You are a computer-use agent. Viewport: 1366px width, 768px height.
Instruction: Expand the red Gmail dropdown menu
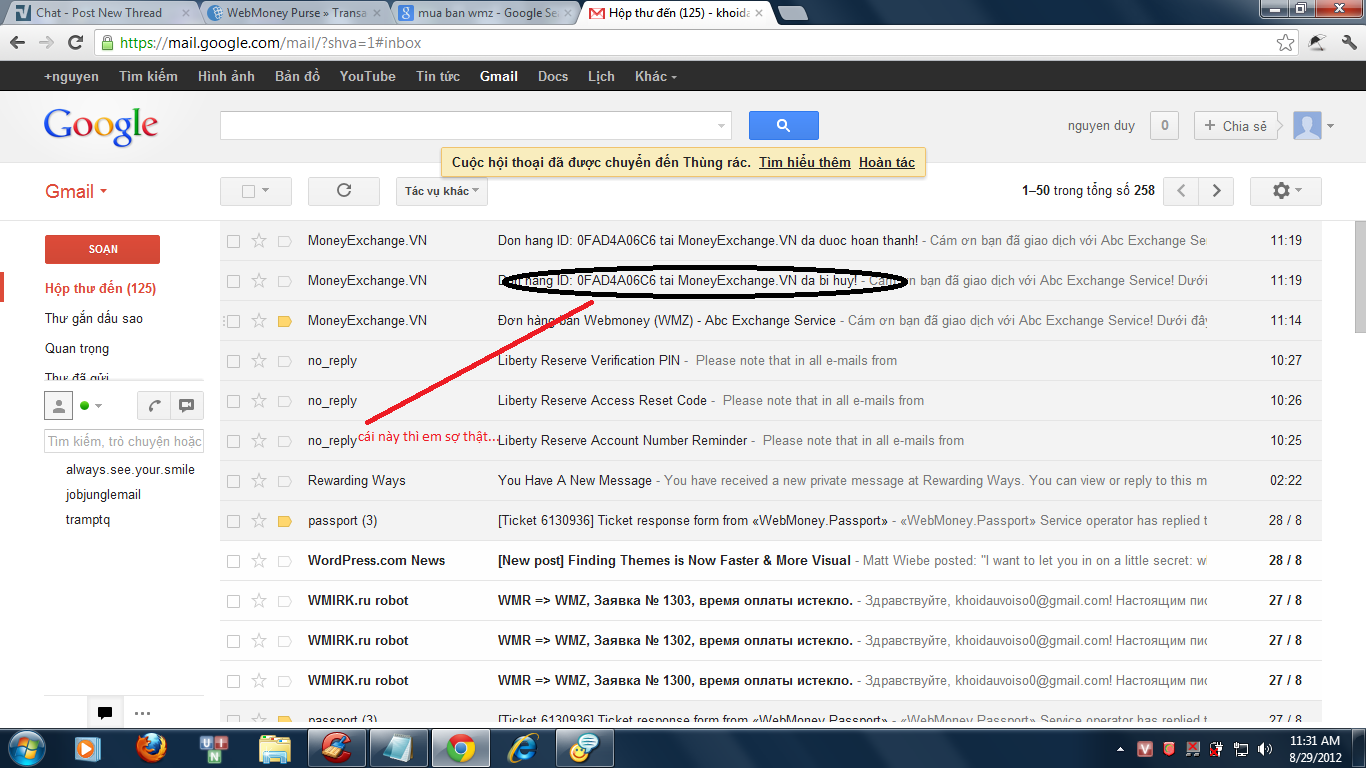point(76,191)
